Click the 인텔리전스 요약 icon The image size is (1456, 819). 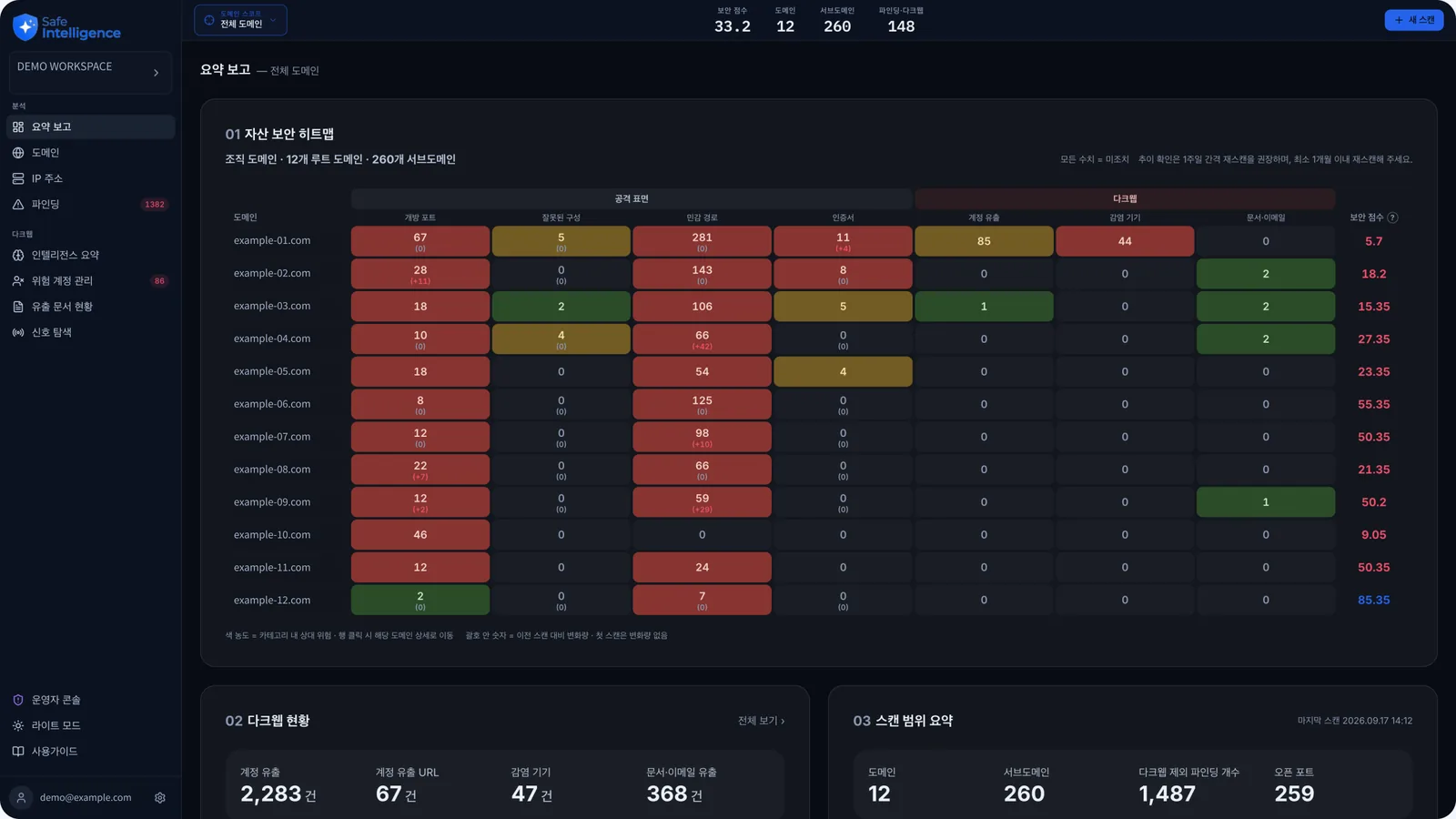tap(18, 256)
